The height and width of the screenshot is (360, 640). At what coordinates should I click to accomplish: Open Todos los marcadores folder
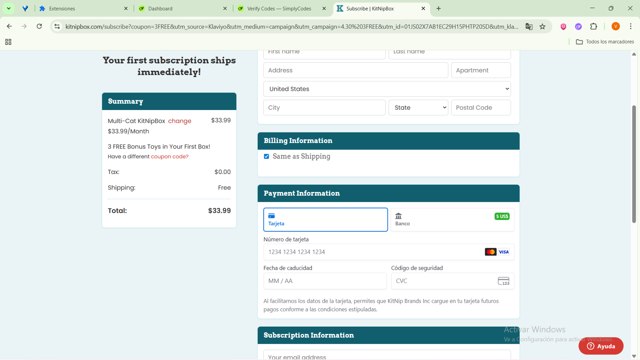pyautogui.click(x=605, y=42)
